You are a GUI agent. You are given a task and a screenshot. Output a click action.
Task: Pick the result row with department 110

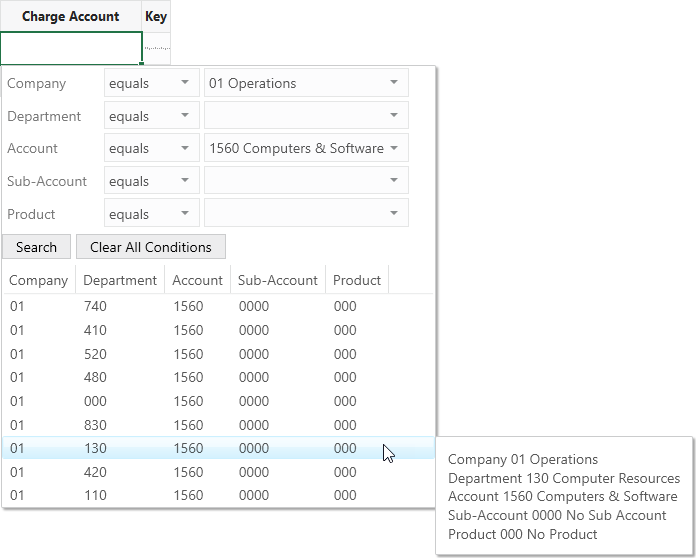(x=218, y=495)
